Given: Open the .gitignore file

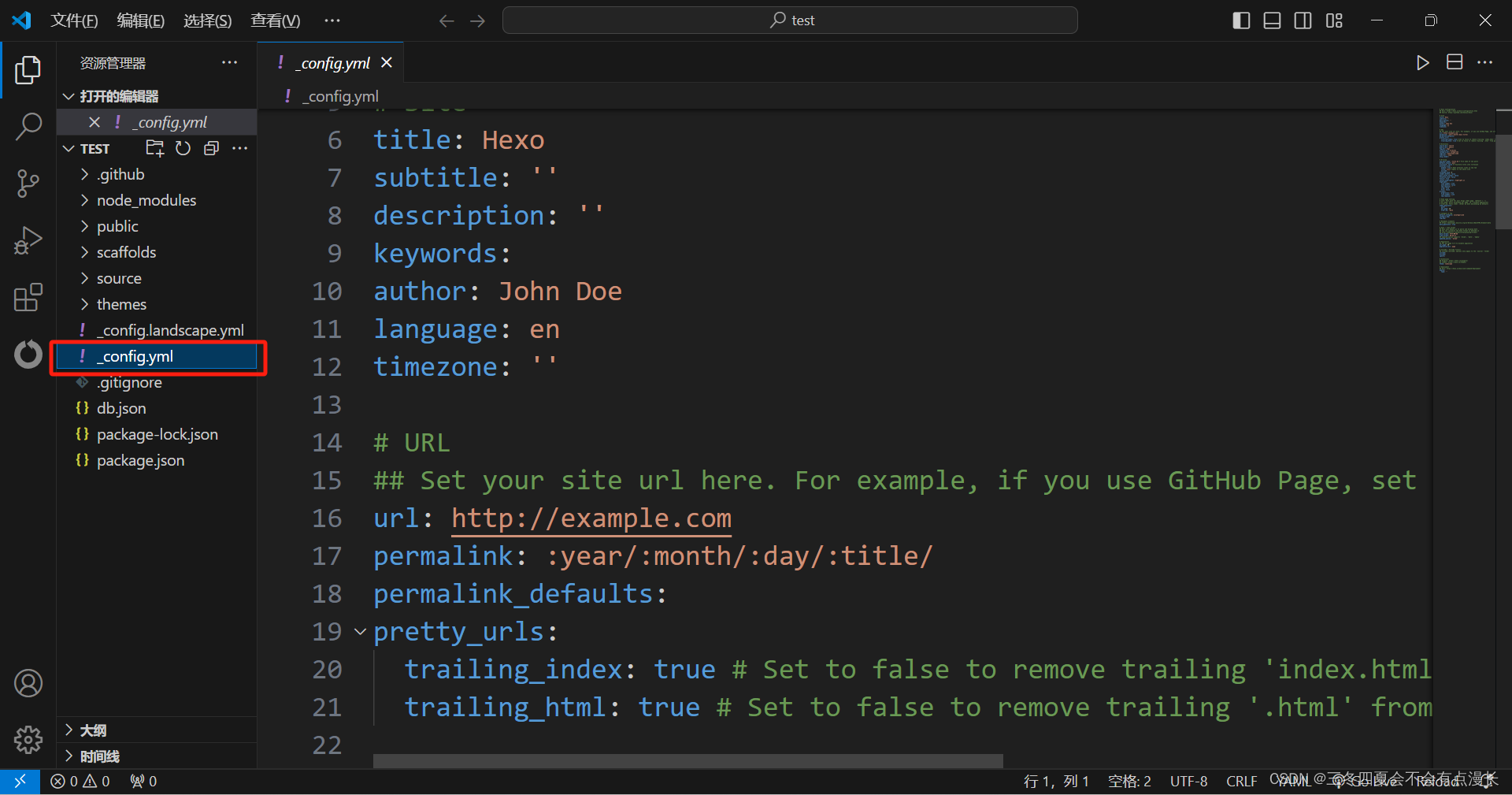Looking at the screenshot, I should pos(157,382).
